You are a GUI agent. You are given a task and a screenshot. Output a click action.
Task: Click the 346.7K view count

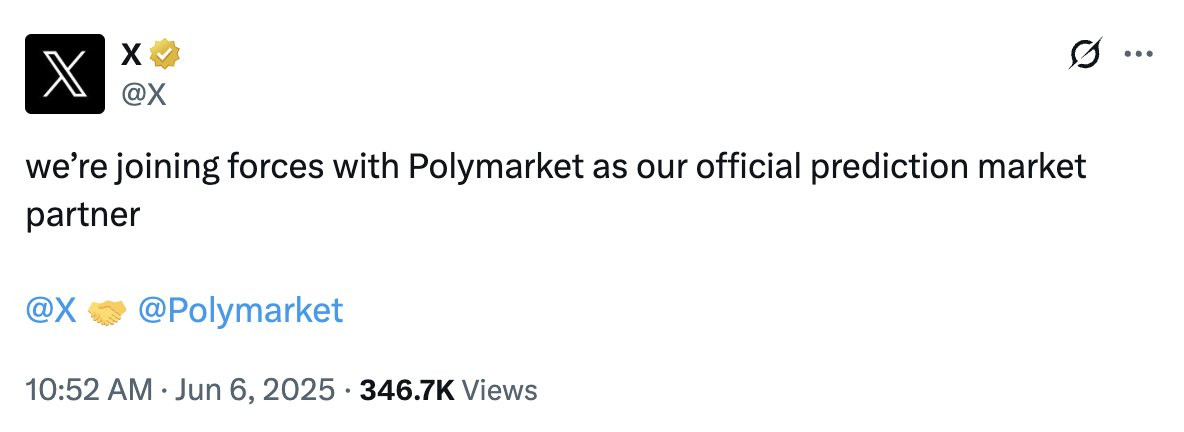(x=407, y=390)
